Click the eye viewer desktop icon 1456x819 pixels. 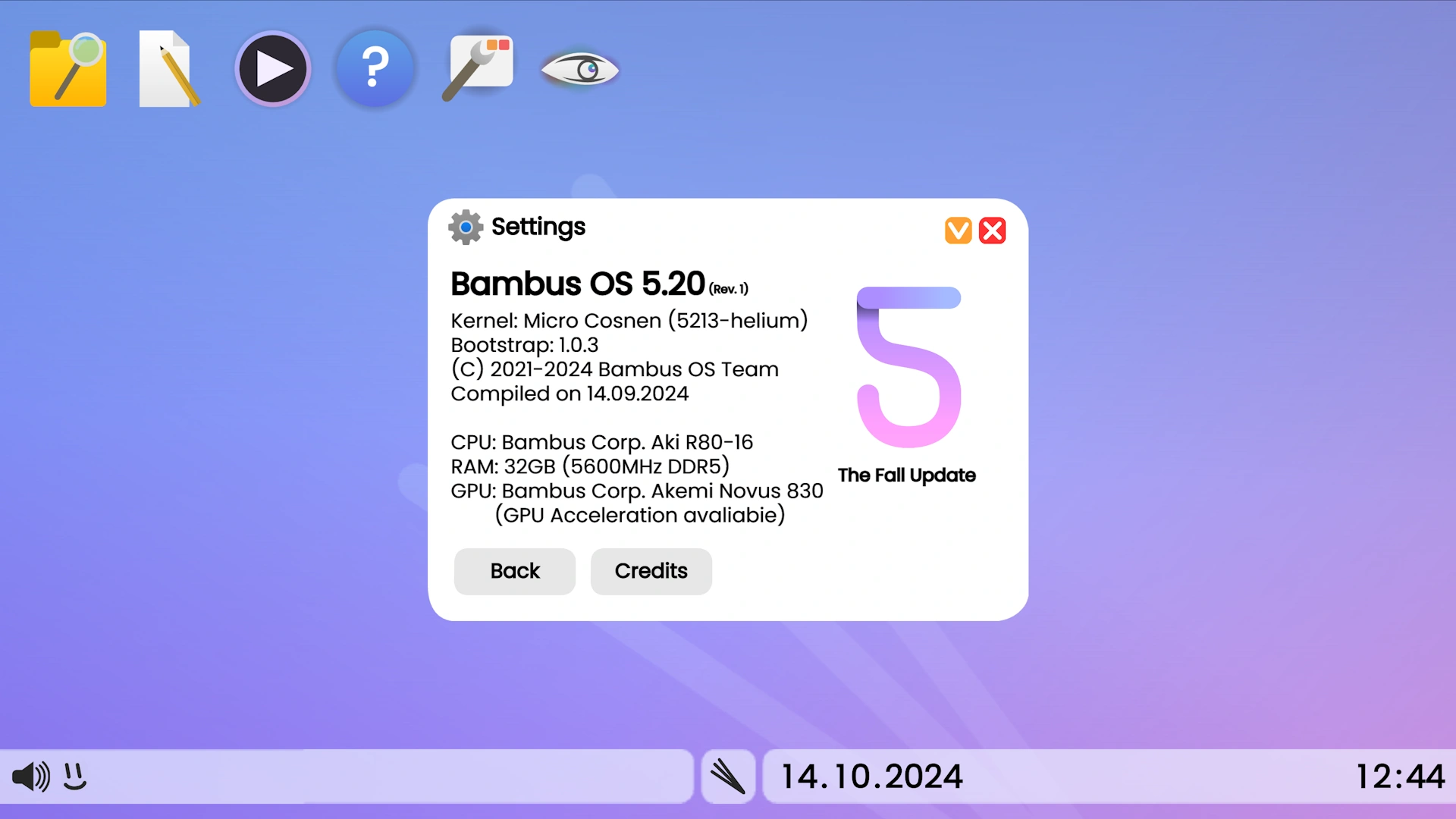[580, 70]
